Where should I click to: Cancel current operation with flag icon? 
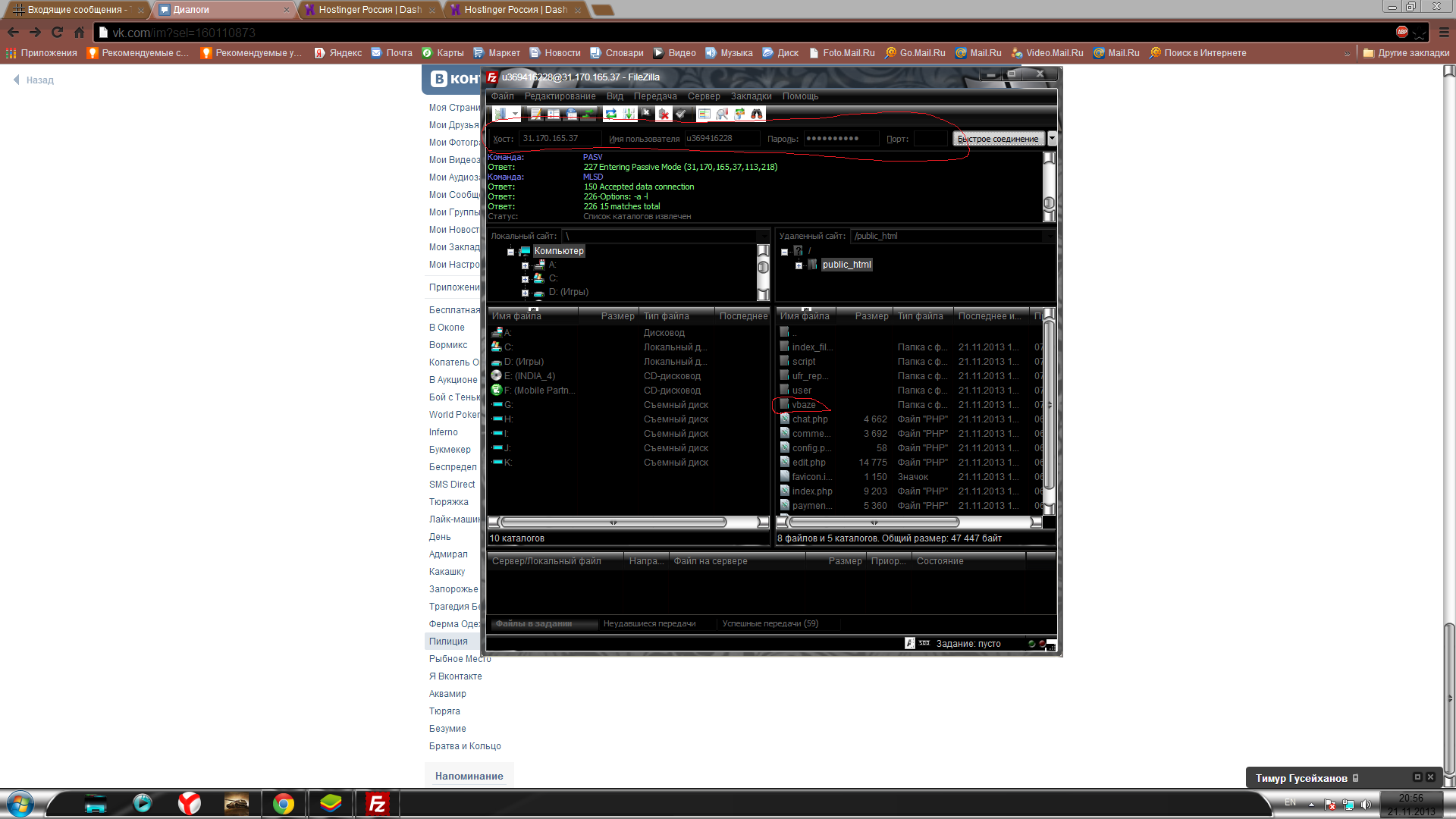click(646, 114)
